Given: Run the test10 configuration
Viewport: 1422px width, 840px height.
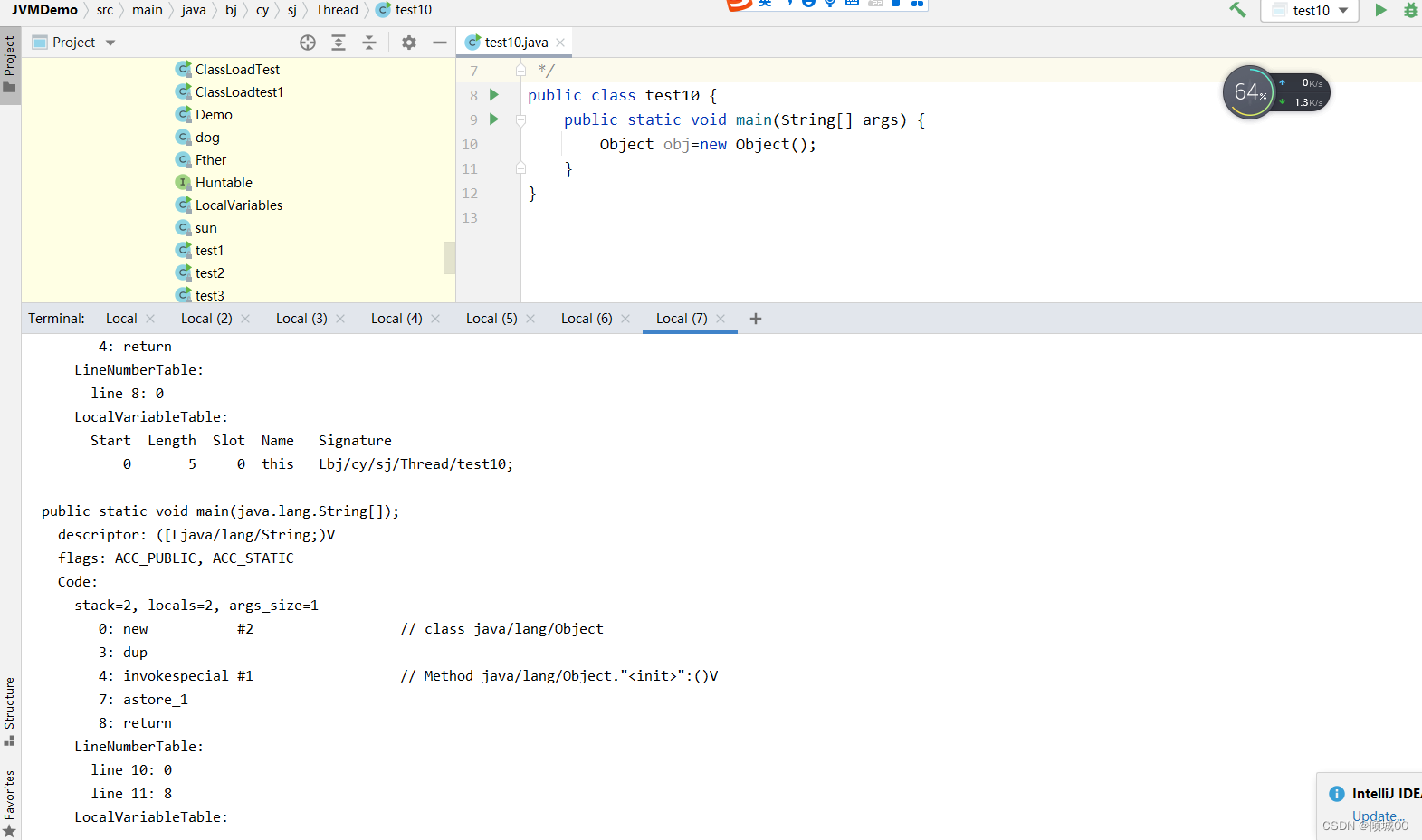Looking at the screenshot, I should point(1380,10).
